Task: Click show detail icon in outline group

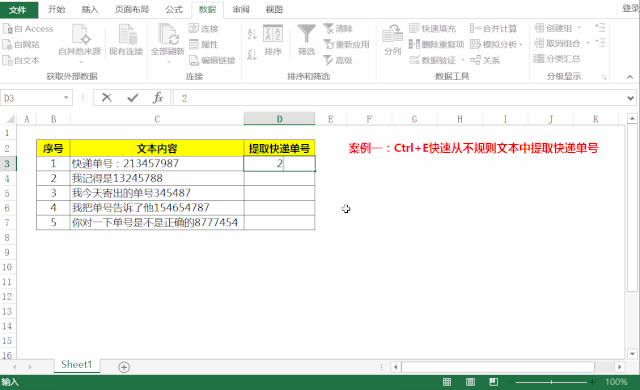Action: point(600,28)
